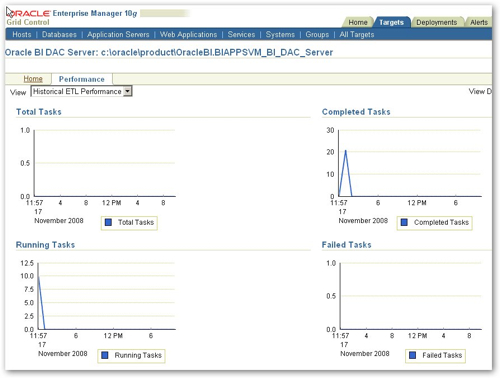Click the Home link under DAC Server title
This screenshot has height=378, width=500.
click(33, 79)
